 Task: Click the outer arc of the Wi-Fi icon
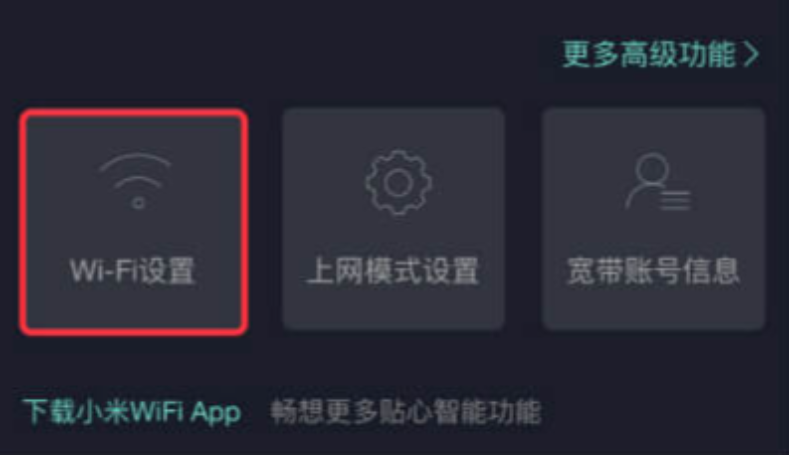coord(135,163)
